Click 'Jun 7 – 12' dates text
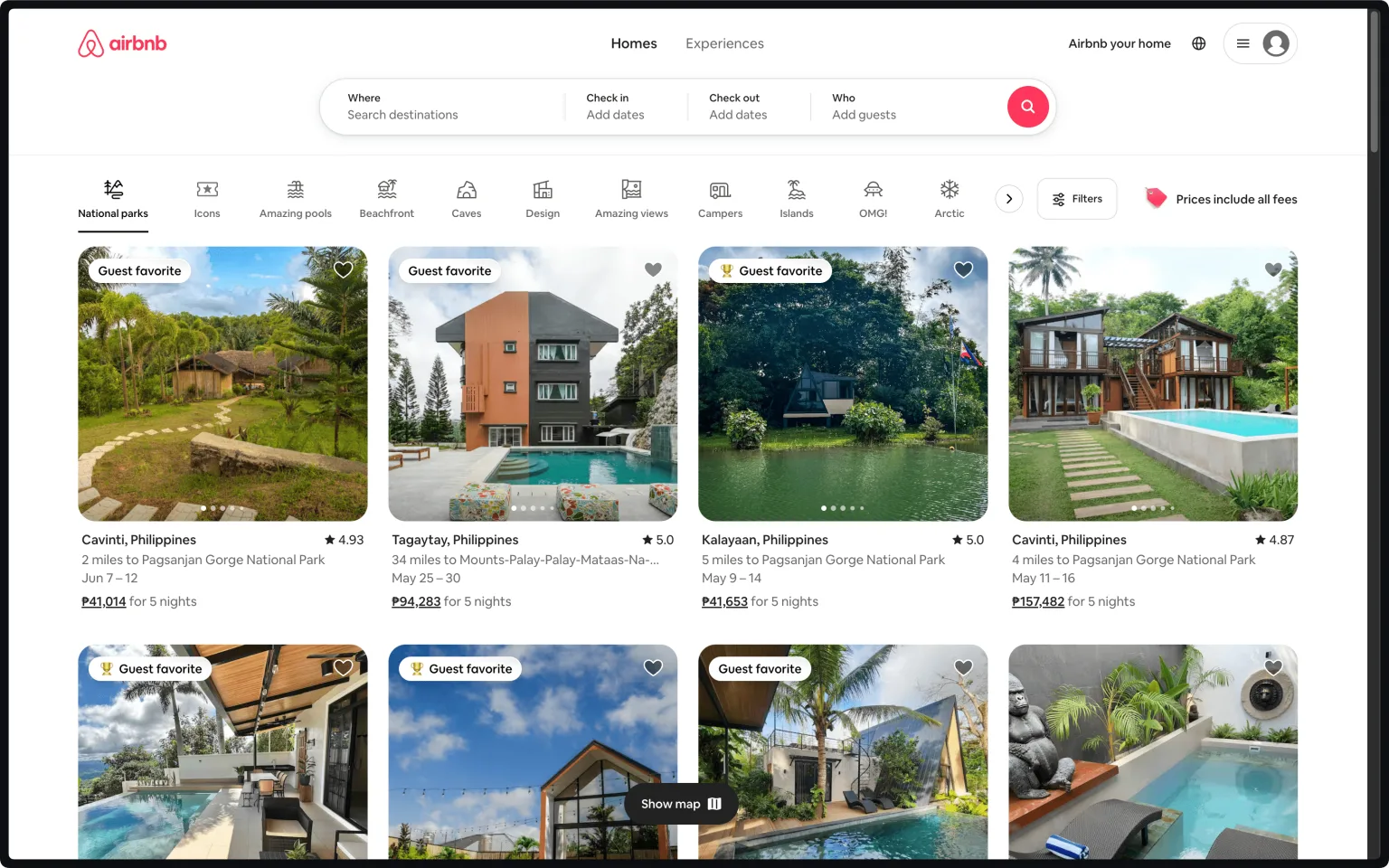The height and width of the screenshot is (868, 1389). (109, 578)
